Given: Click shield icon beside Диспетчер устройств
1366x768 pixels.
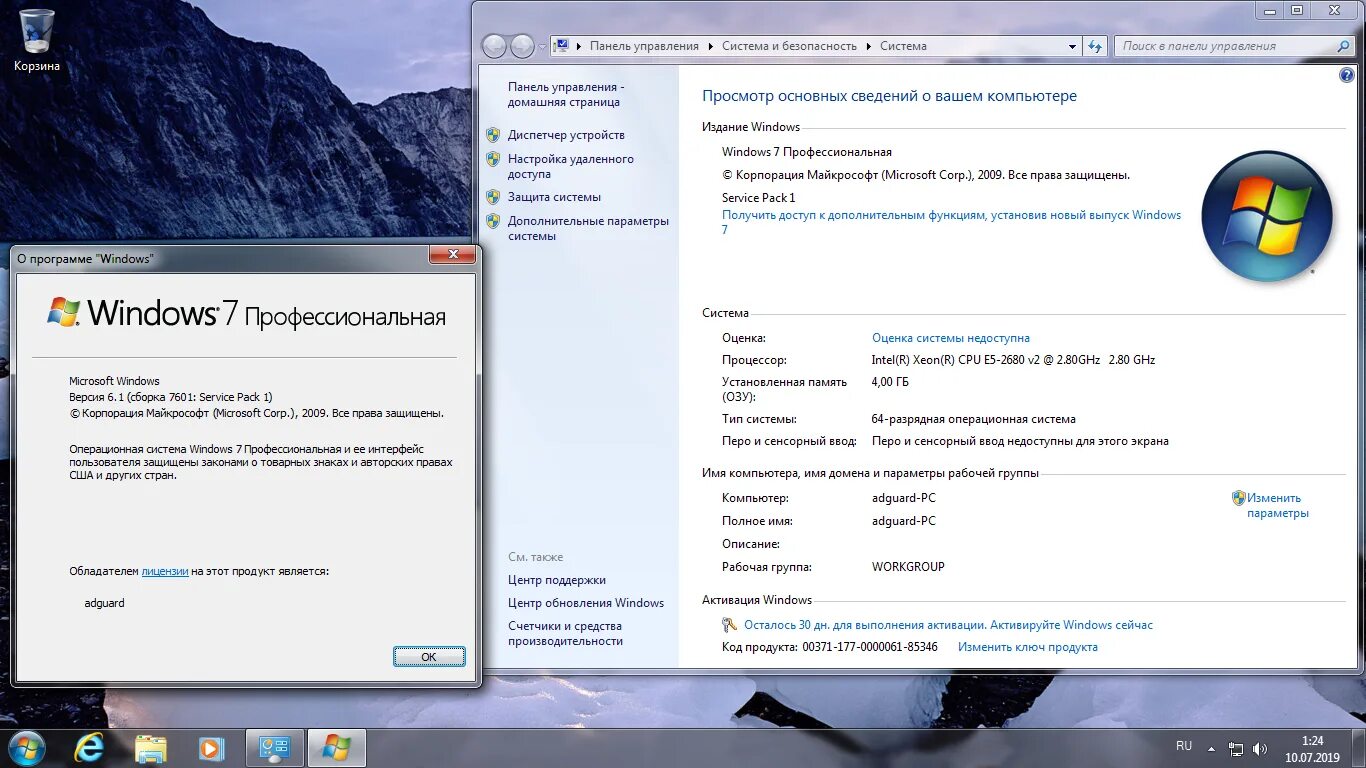Looking at the screenshot, I should click(x=493, y=135).
